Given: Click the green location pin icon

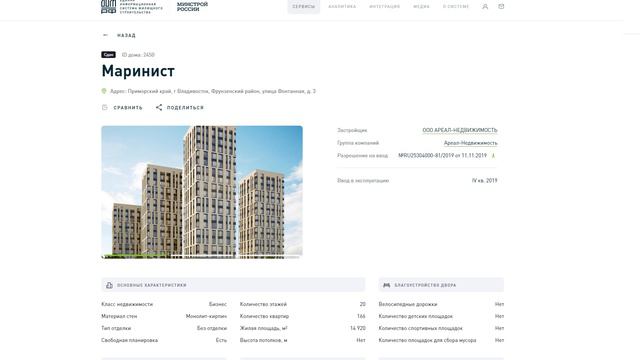Looking at the screenshot, I should click(x=104, y=91).
